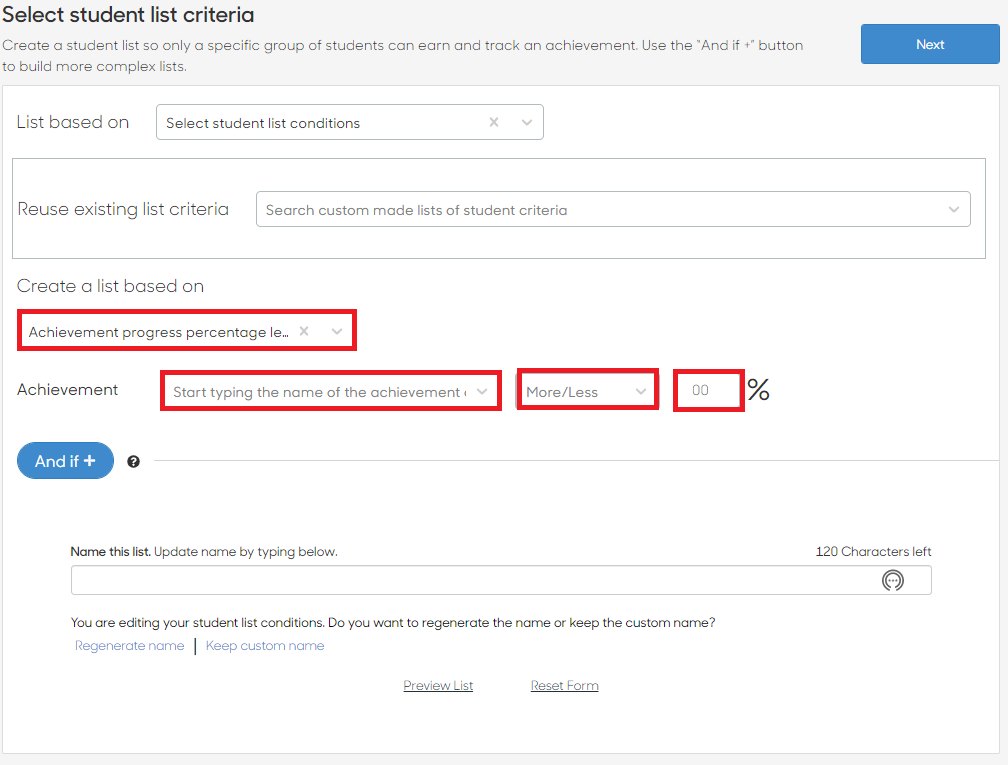Image resolution: width=1008 pixels, height=765 pixels.
Task: Click the percentage value input box
Action: pos(708,390)
